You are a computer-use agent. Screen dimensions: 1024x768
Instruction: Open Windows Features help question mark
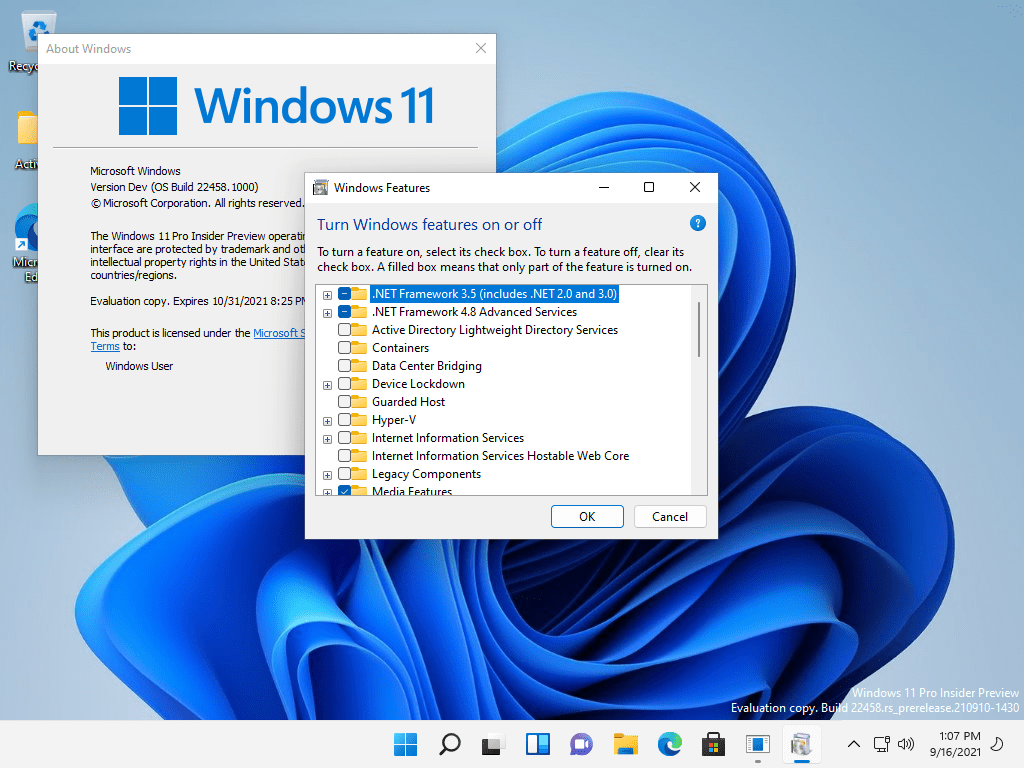coord(697,223)
